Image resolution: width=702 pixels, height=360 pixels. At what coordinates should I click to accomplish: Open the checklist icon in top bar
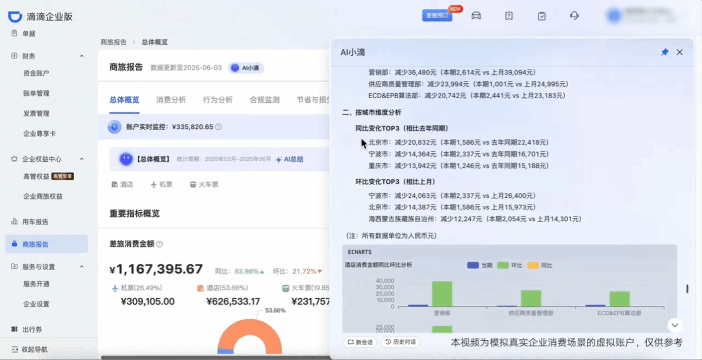pyautogui.click(x=542, y=16)
